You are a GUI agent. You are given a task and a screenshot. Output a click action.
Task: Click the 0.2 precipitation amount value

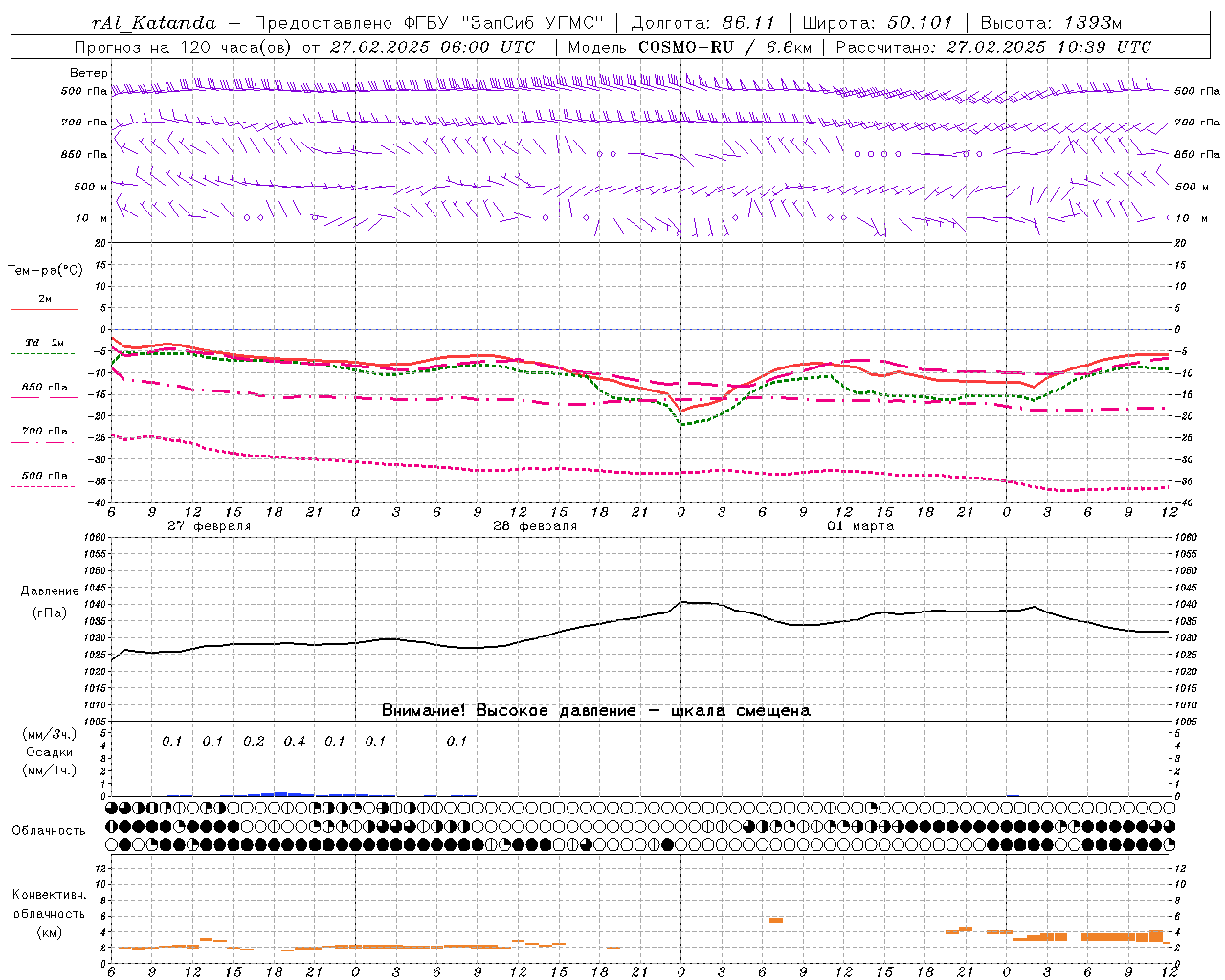(x=254, y=741)
